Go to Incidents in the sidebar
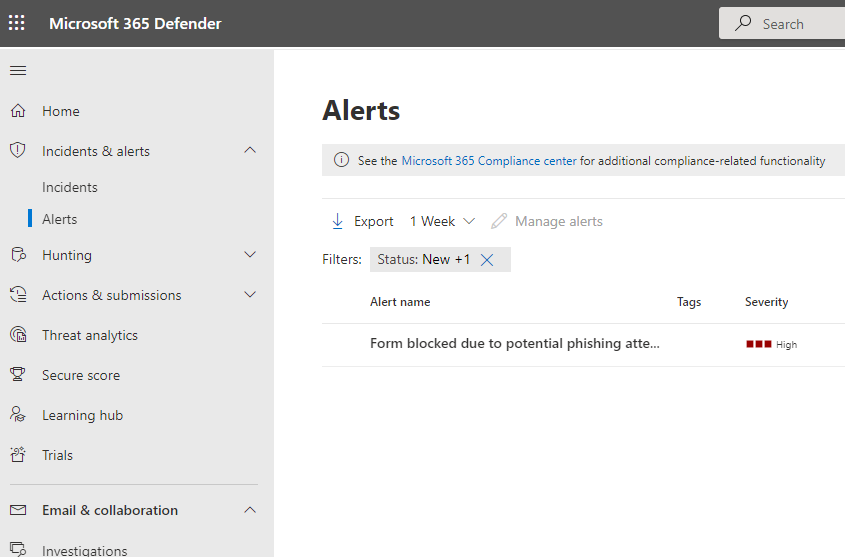The width and height of the screenshot is (845, 557). coord(70,187)
